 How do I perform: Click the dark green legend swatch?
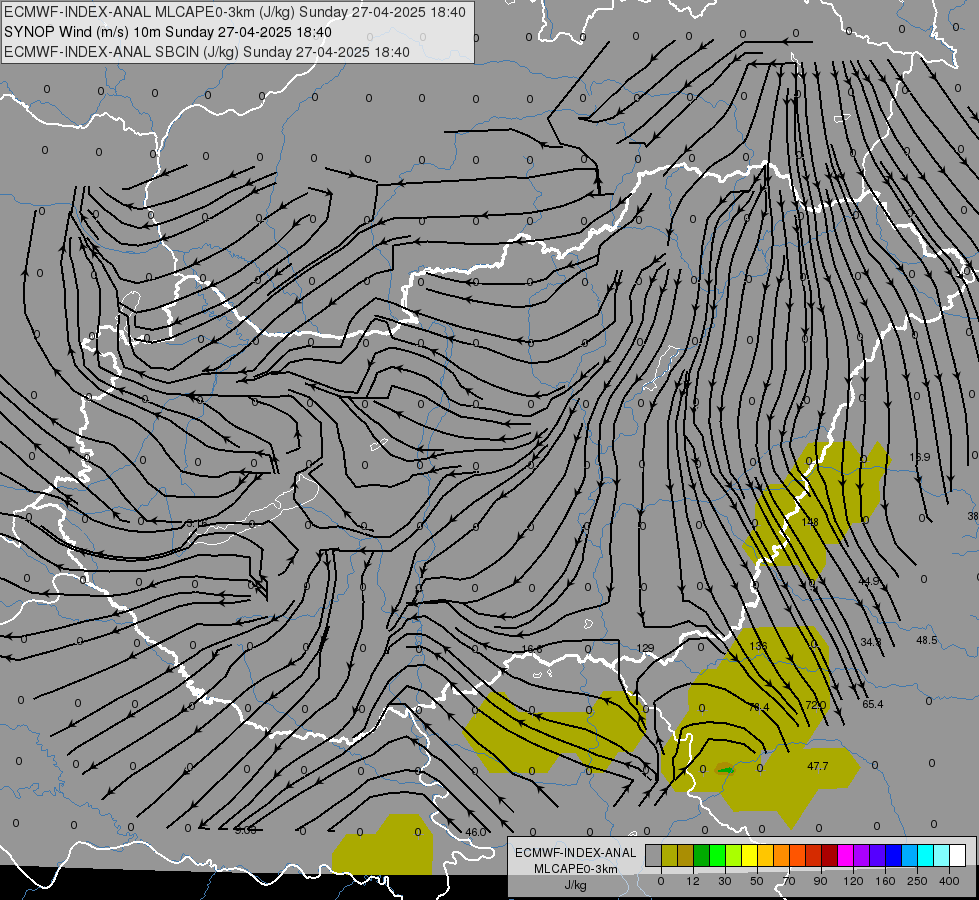702,855
